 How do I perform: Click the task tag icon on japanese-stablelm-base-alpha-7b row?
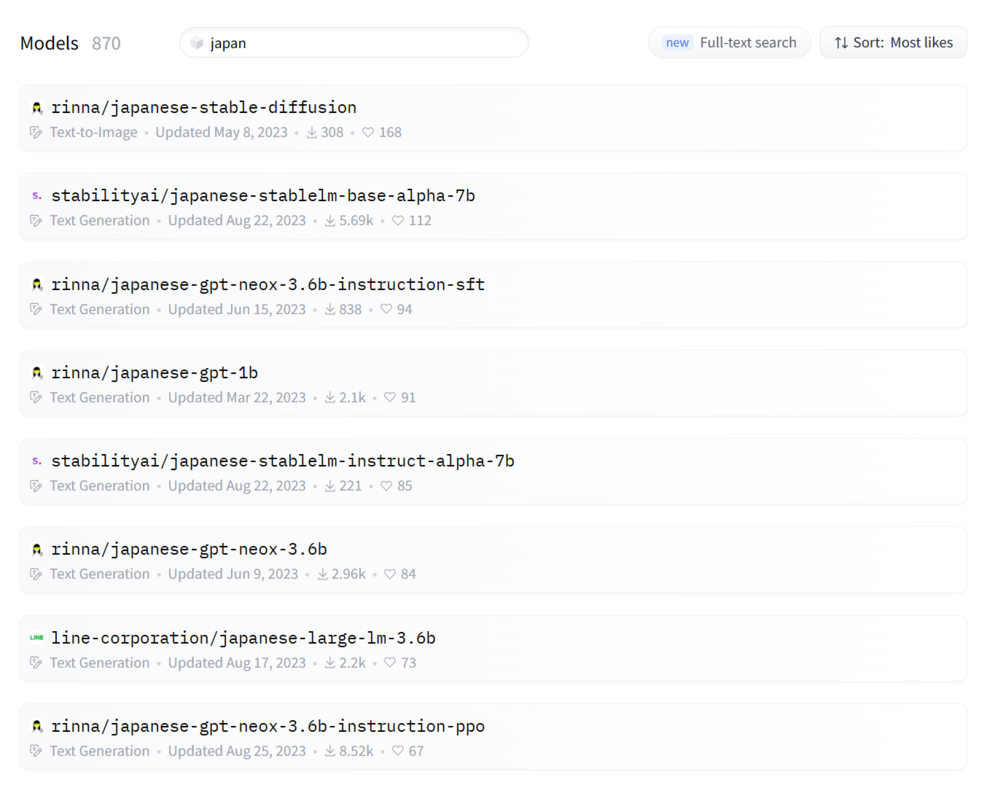click(x=36, y=221)
